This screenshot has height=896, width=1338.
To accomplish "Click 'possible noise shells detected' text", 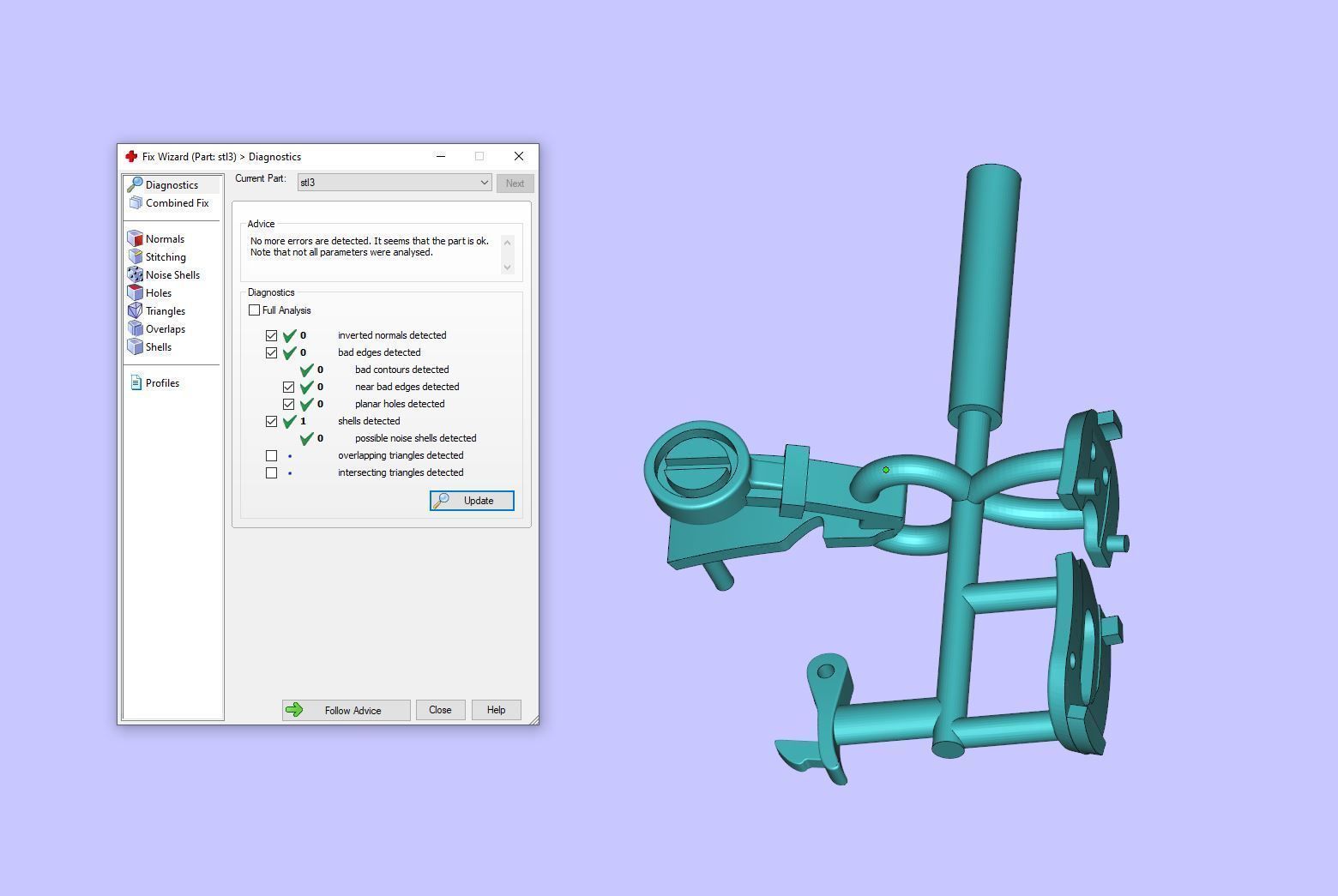I will click(415, 438).
